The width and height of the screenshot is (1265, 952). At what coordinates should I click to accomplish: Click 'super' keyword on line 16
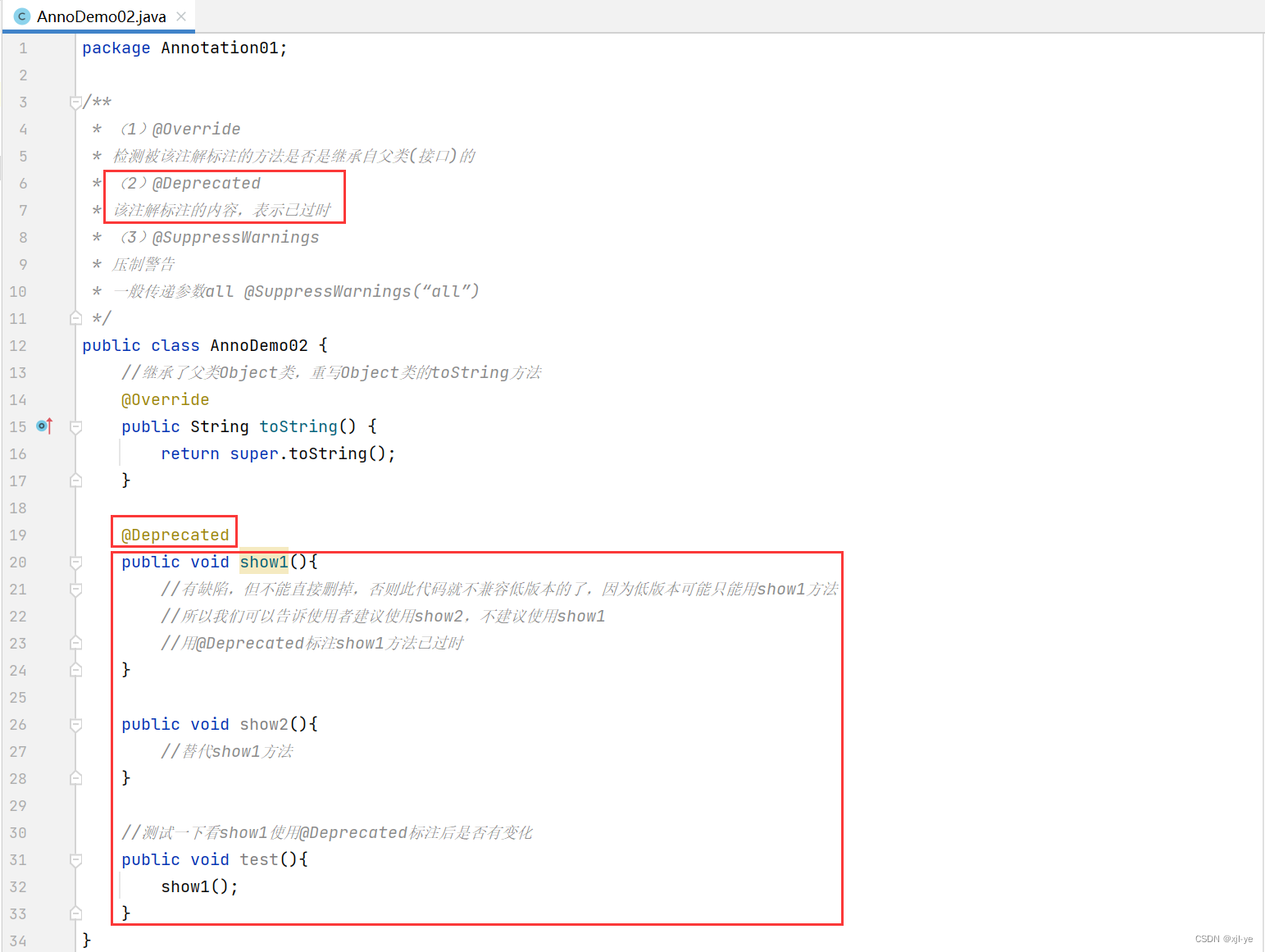(x=254, y=454)
